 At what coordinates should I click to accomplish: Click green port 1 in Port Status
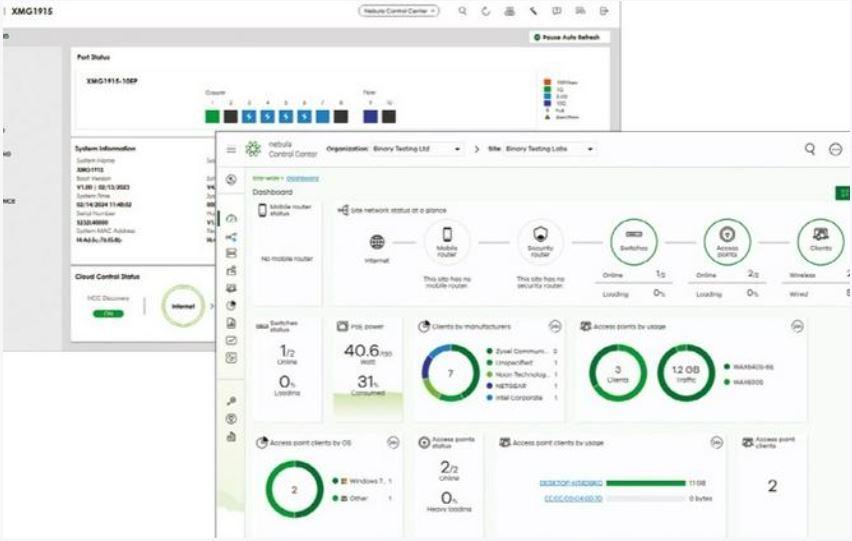pyautogui.click(x=211, y=116)
